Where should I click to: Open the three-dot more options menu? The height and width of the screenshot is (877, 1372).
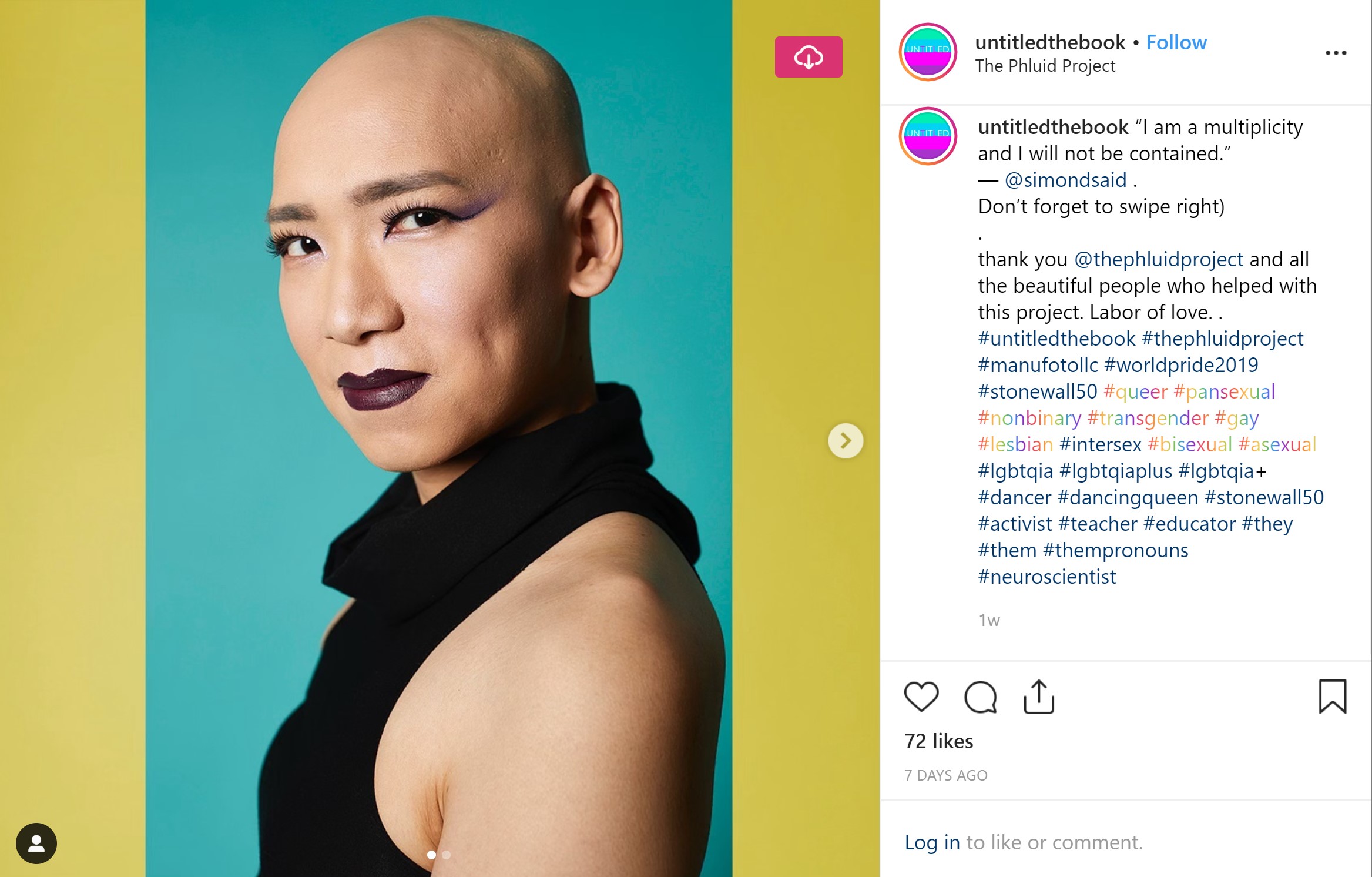(1336, 53)
